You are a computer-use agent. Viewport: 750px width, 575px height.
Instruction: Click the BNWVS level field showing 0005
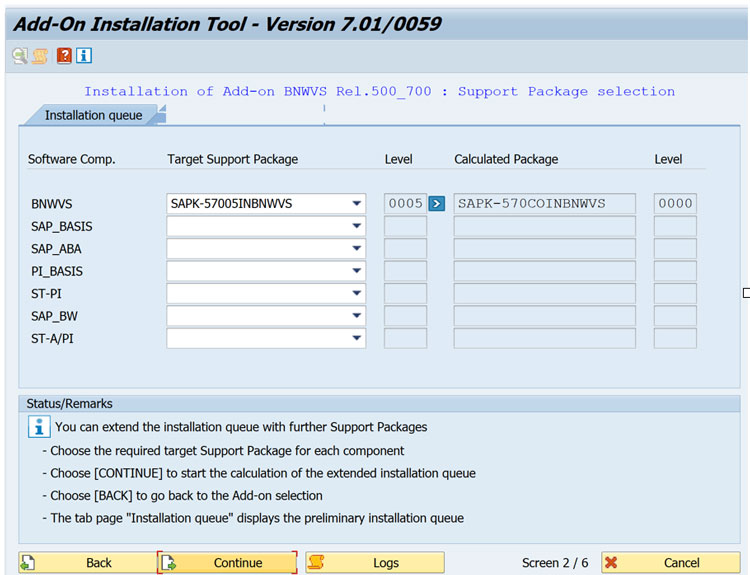click(x=405, y=203)
